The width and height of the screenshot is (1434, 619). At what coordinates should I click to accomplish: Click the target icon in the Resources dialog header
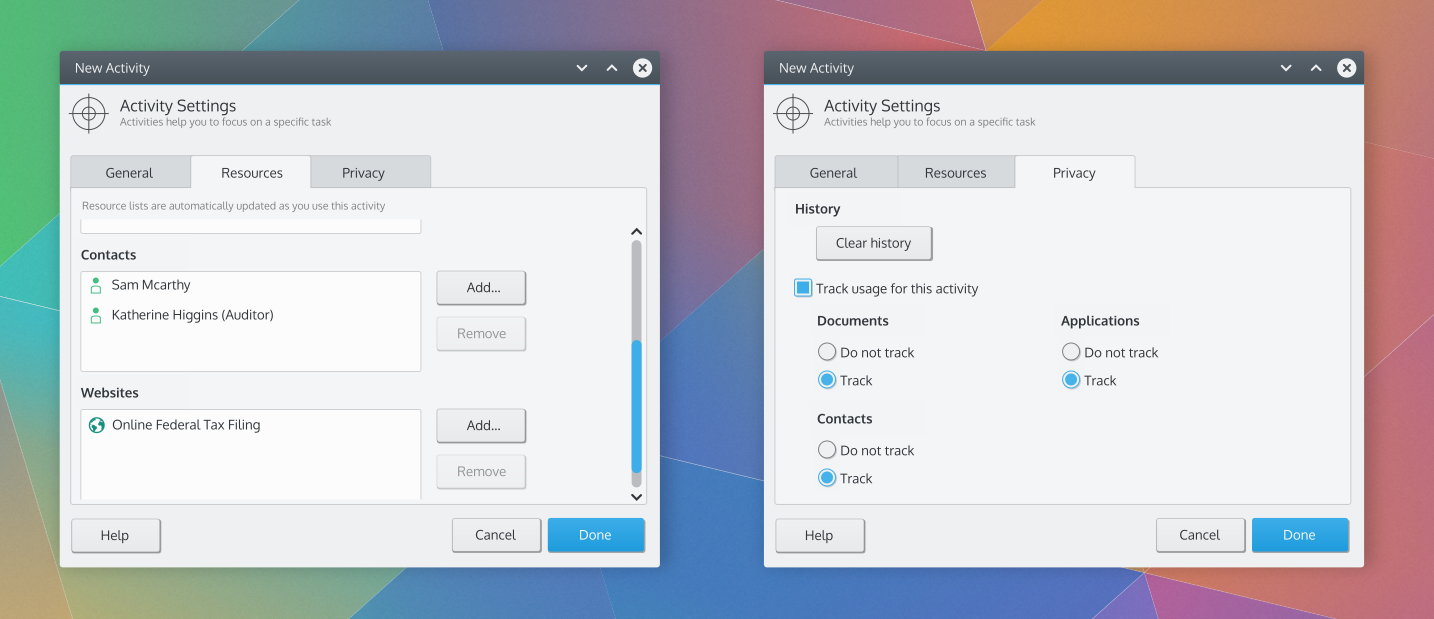88,113
